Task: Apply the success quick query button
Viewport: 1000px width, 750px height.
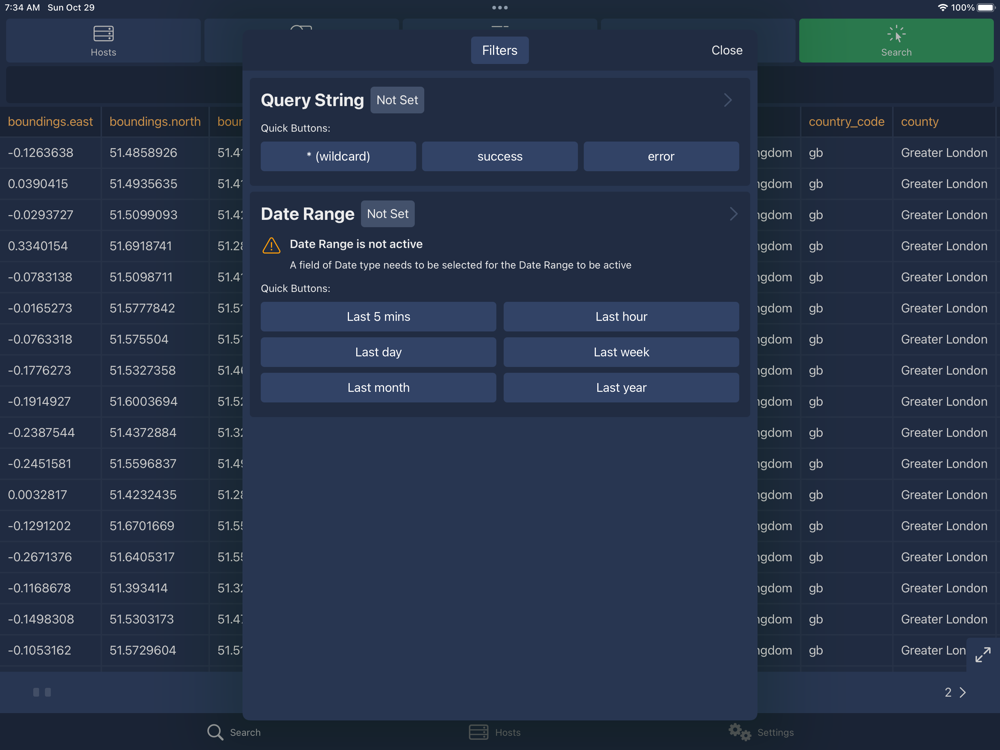Action: pos(500,156)
